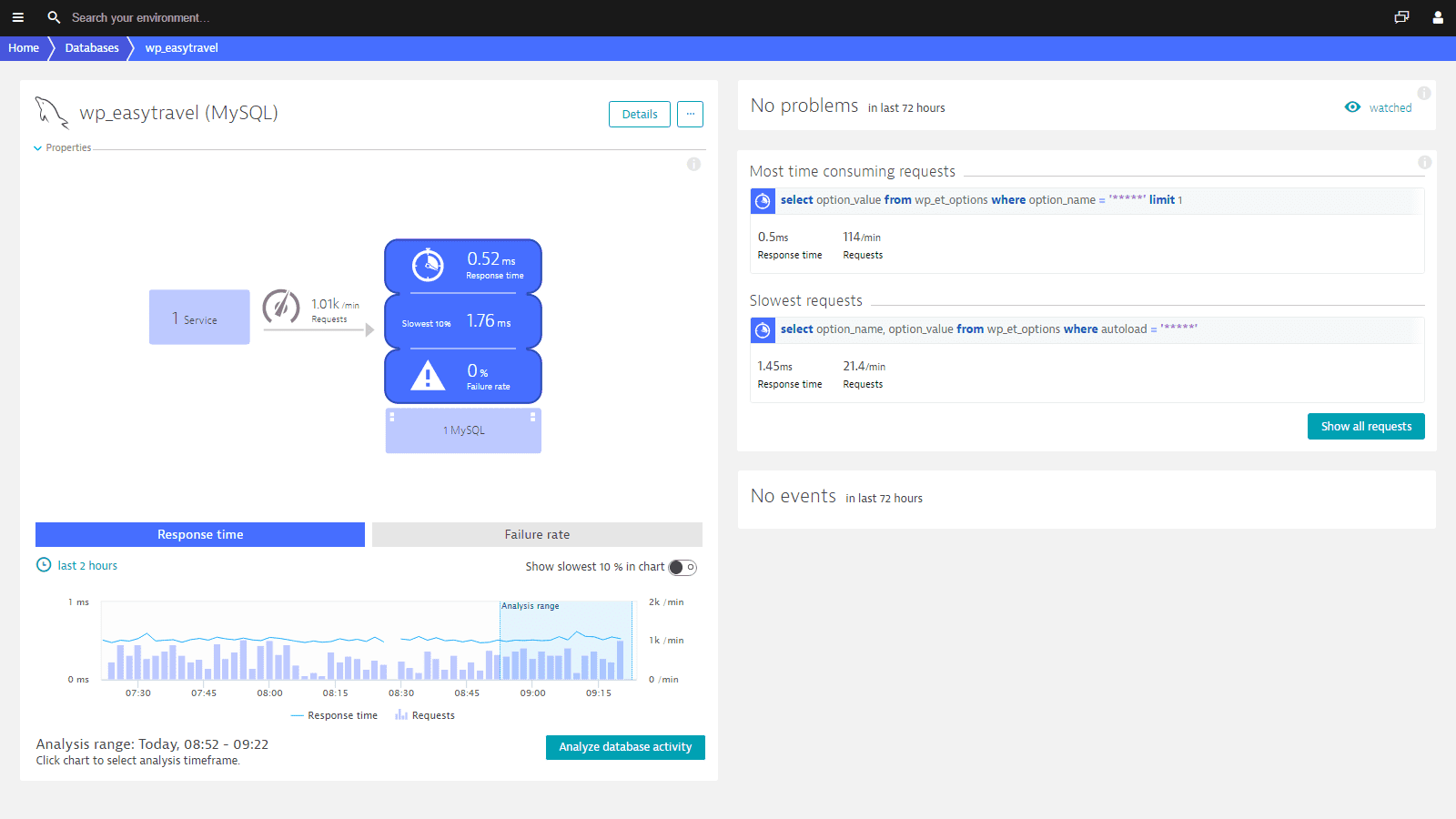Viewport: 1456px width, 819px height.
Task: Click the response time stopwatch icon
Action: pos(428,265)
